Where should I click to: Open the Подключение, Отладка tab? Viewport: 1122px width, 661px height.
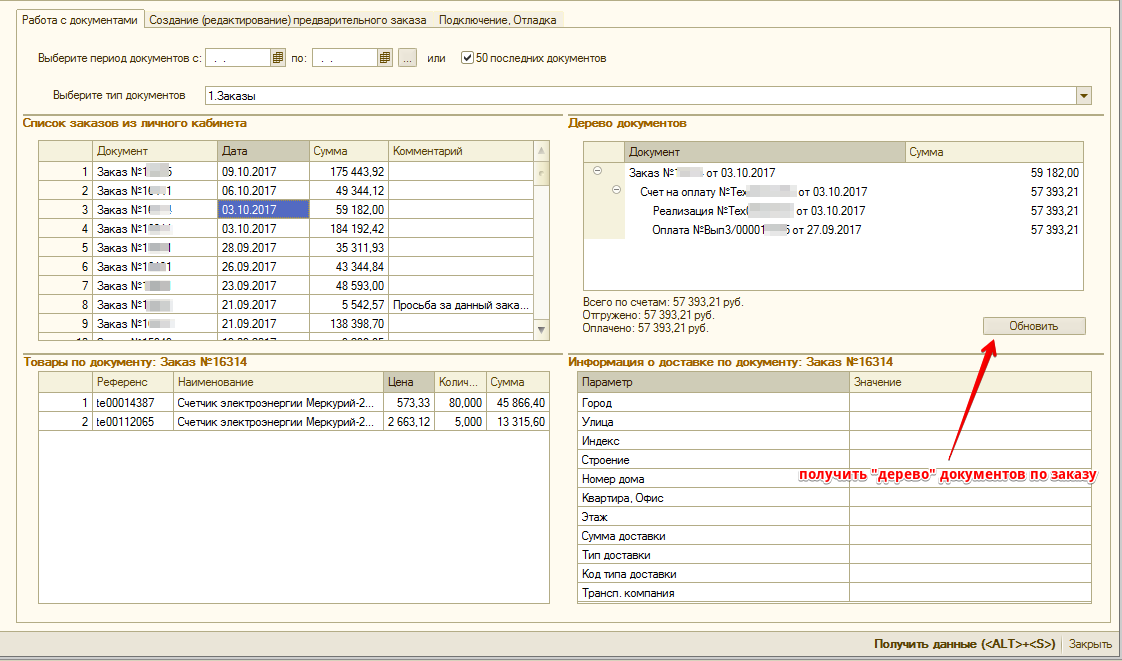pyautogui.click(x=499, y=20)
